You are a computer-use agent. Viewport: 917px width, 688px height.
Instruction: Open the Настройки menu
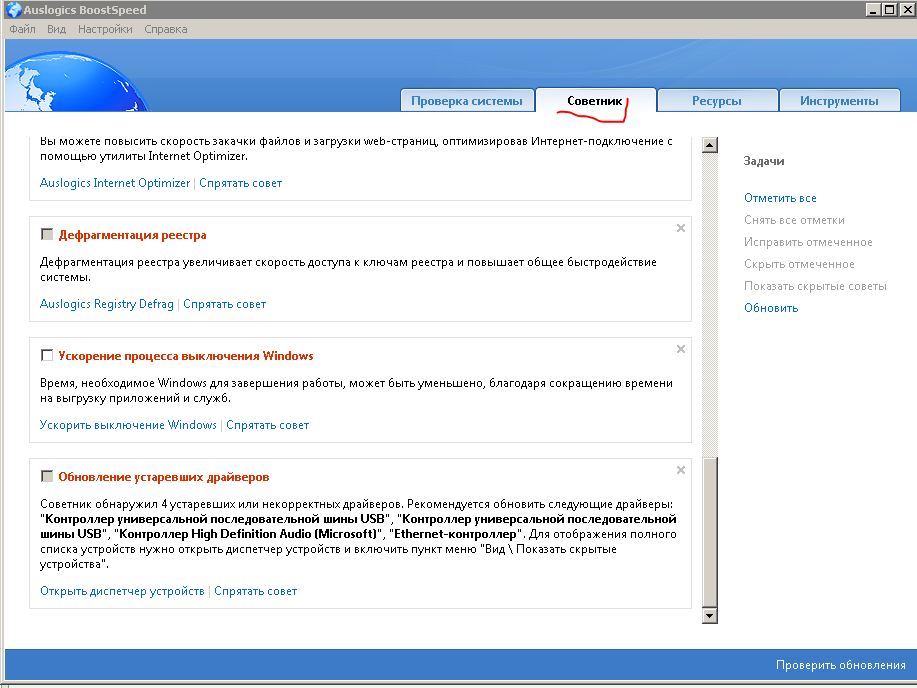[105, 29]
